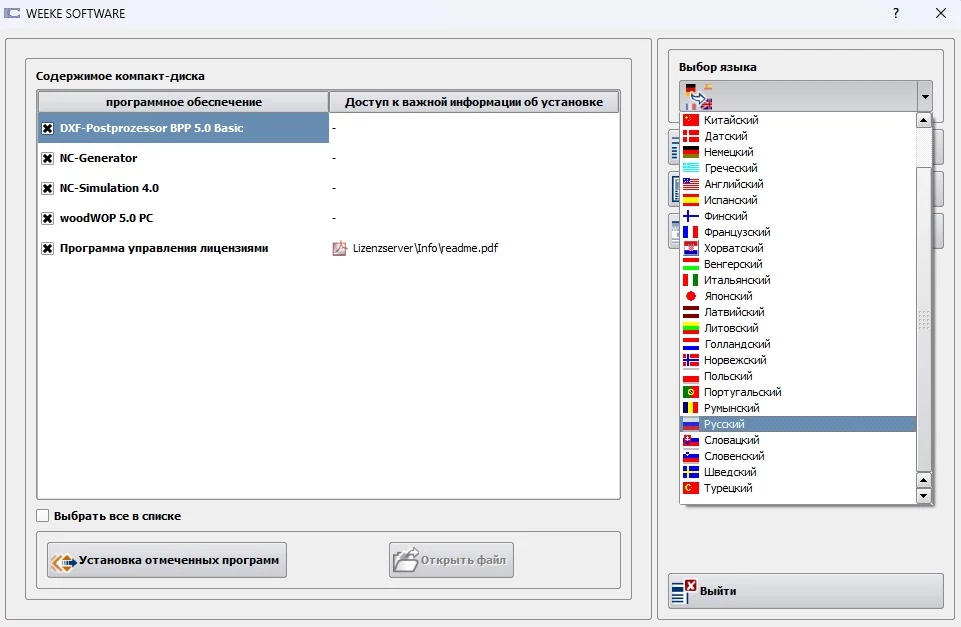Uncheck the woodWOP 5.0 PC checkbox
Screen dimensions: 961x627
pyautogui.click(x=47, y=218)
